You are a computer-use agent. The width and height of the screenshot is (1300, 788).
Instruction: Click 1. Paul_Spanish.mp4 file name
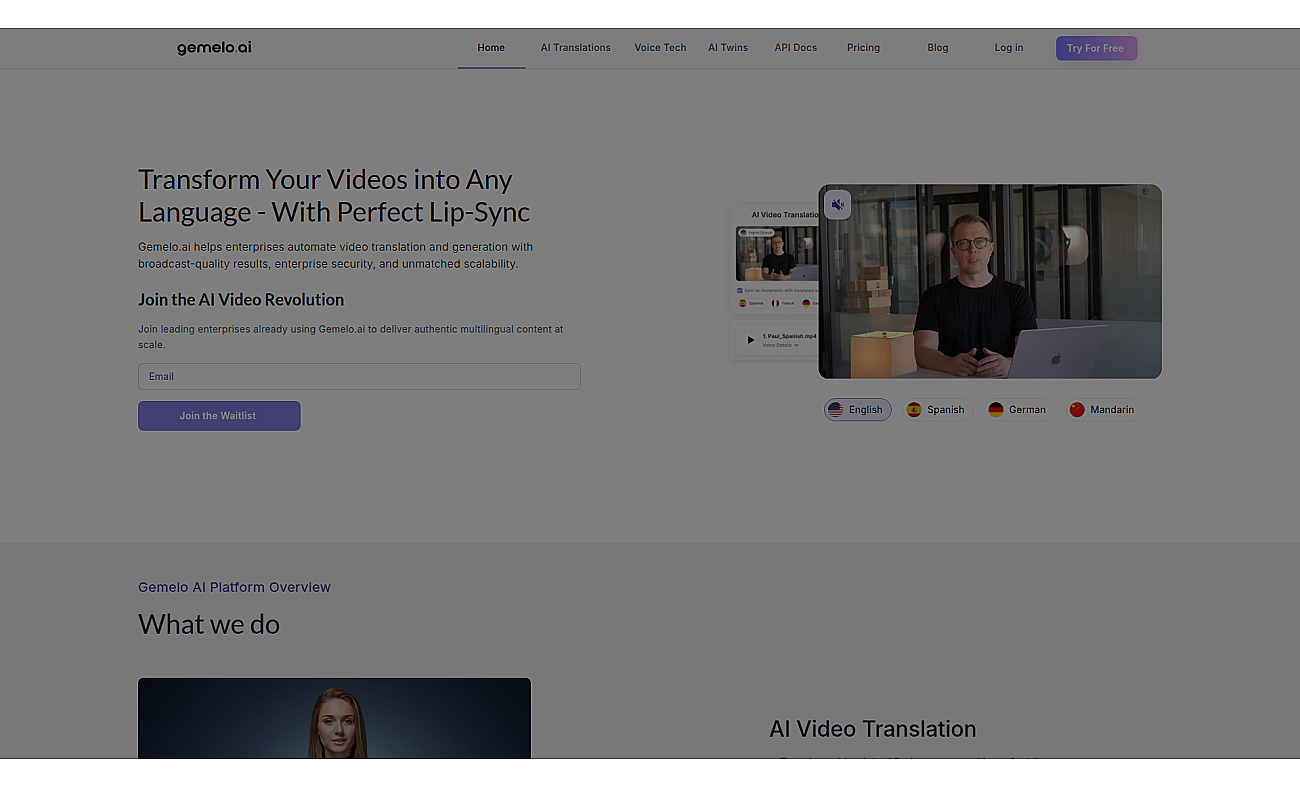pyautogui.click(x=789, y=336)
